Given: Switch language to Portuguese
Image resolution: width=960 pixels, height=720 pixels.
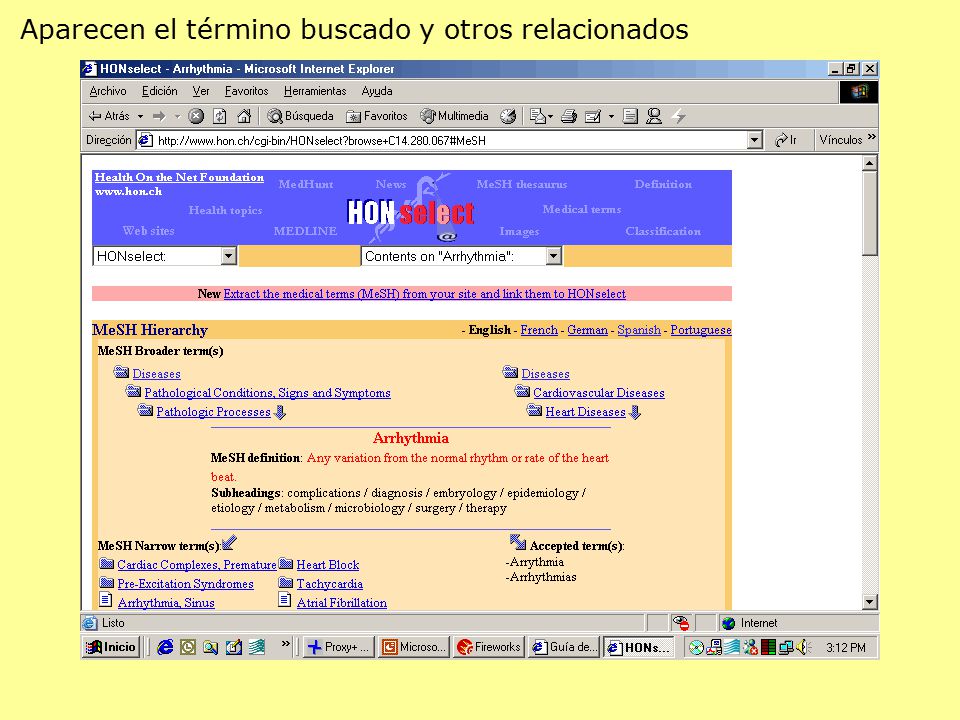Looking at the screenshot, I should (700, 330).
